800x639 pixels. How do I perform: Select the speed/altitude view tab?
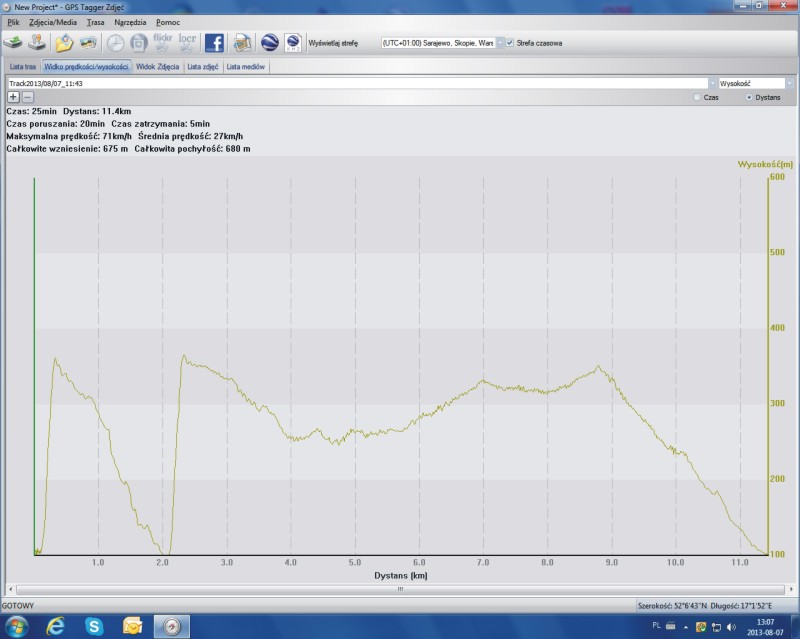pos(86,67)
